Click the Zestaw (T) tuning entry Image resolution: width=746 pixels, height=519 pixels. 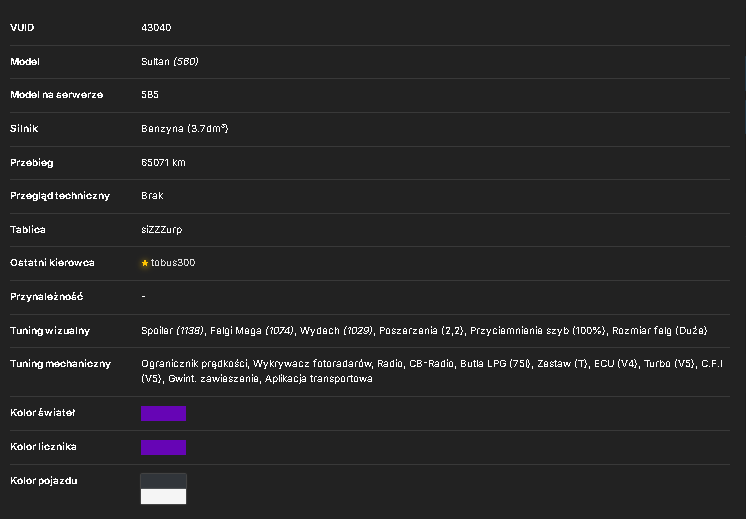(562, 363)
